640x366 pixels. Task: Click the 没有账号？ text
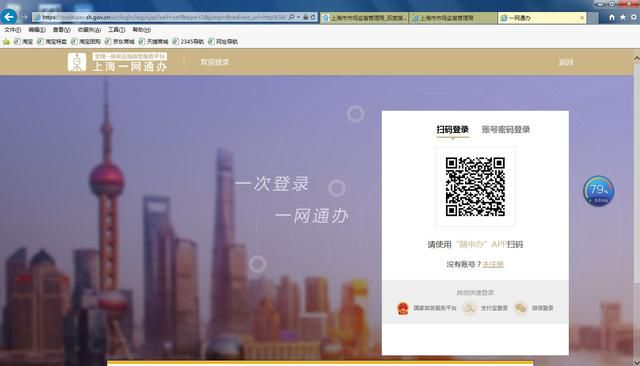tap(464, 264)
